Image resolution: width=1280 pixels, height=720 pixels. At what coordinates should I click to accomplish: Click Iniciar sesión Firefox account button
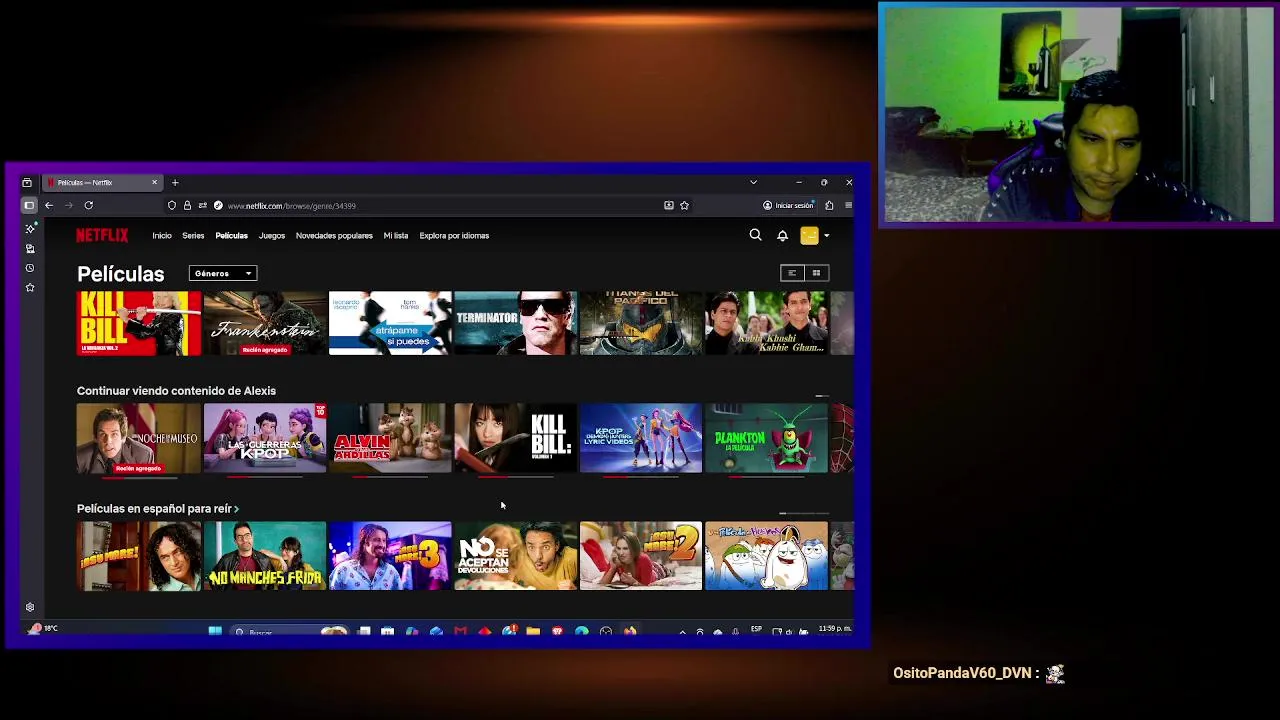tap(788, 205)
